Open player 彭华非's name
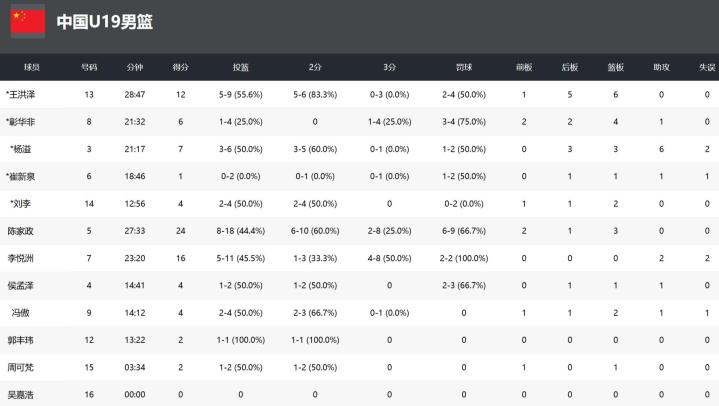Screen dimensions: 719x406 [x=21, y=122]
